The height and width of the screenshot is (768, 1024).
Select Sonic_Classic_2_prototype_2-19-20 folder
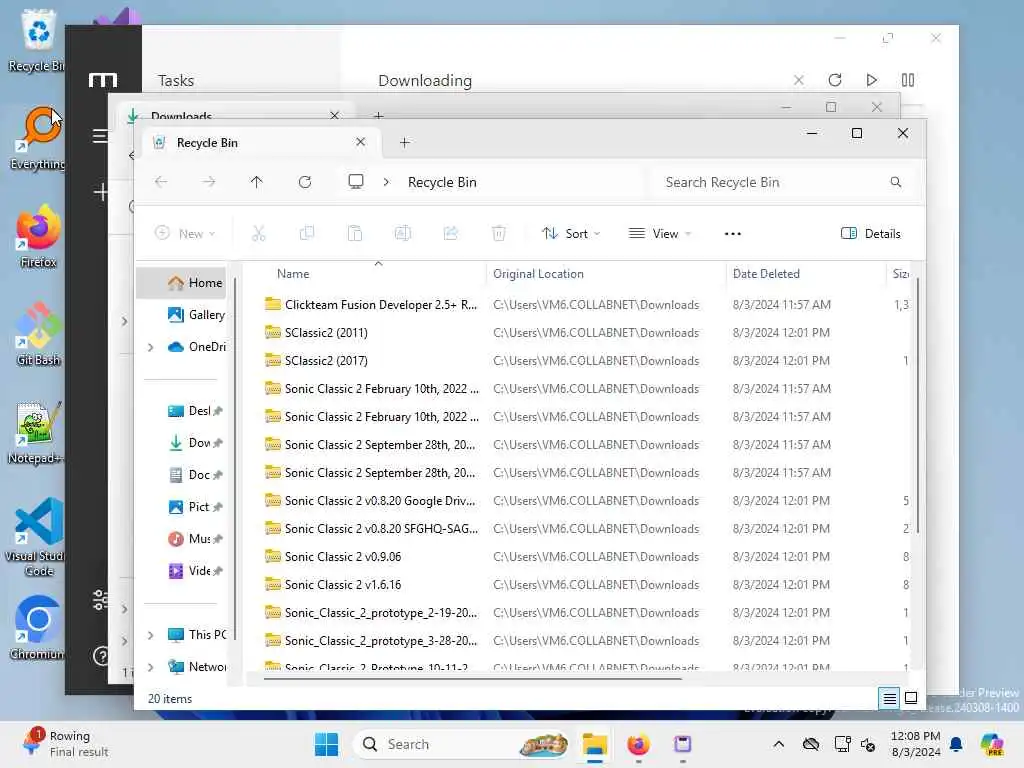tap(370, 613)
